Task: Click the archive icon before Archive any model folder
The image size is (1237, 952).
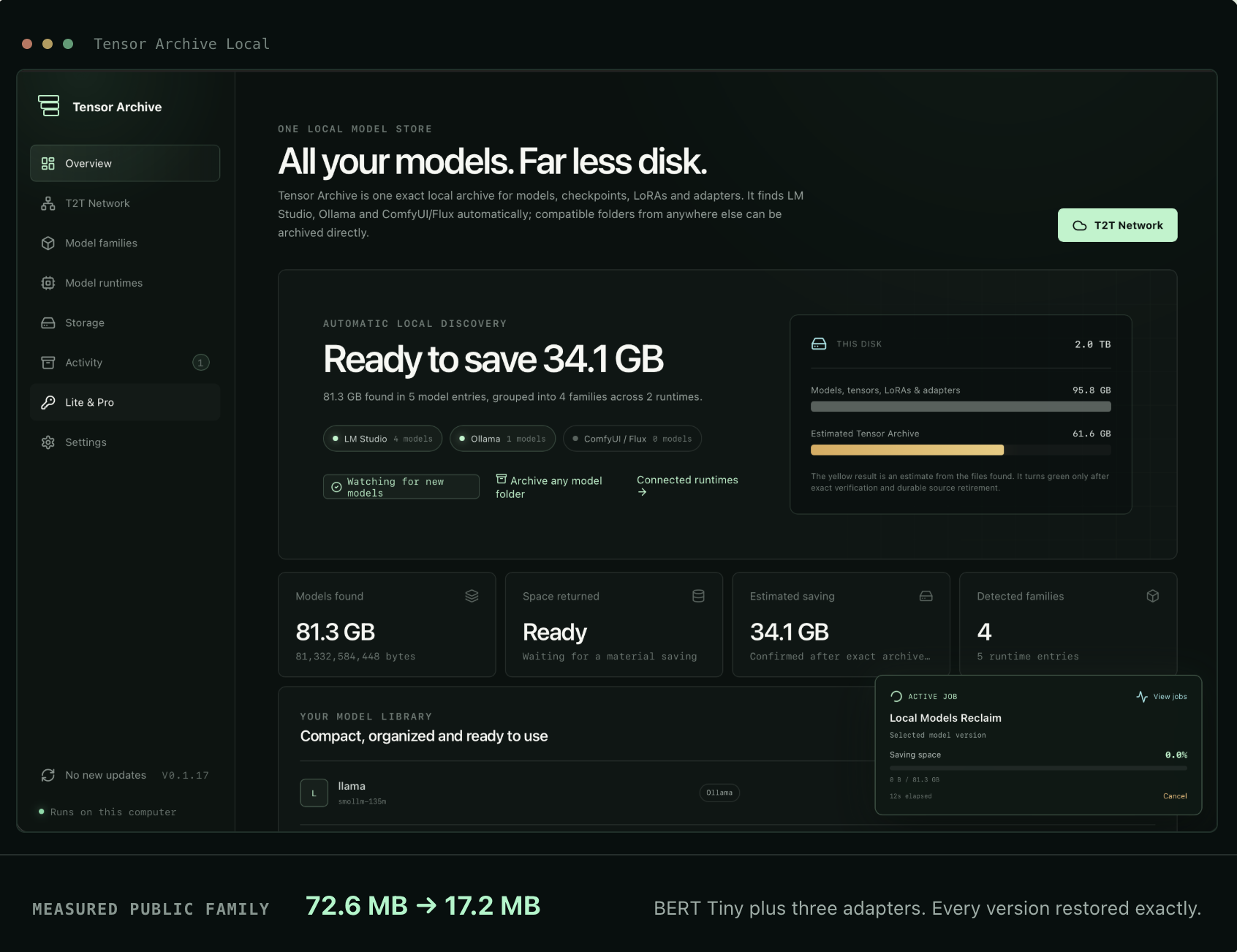Action: tap(502, 479)
